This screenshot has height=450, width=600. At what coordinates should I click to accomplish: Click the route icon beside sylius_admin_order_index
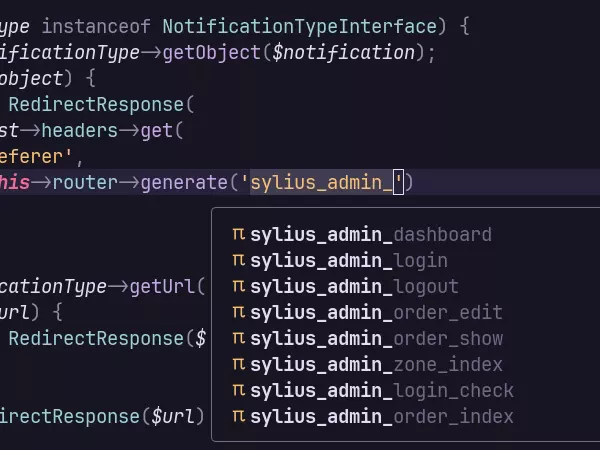click(x=238, y=417)
